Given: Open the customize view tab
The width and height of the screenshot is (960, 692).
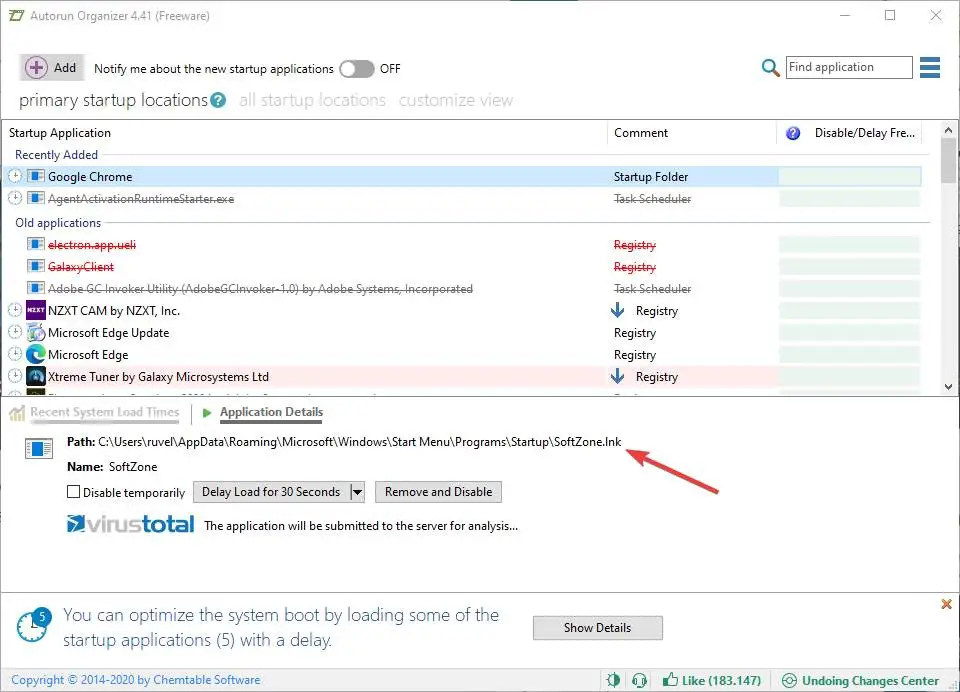Looking at the screenshot, I should (x=456, y=100).
